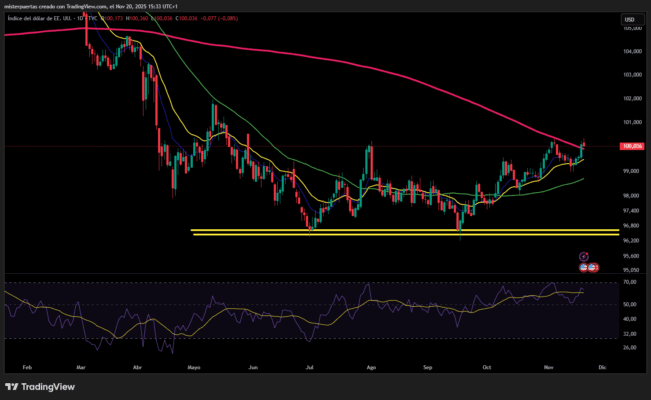This screenshot has width=651, height=400.
Task: Click the Jul label on time axis
Action: [312, 367]
